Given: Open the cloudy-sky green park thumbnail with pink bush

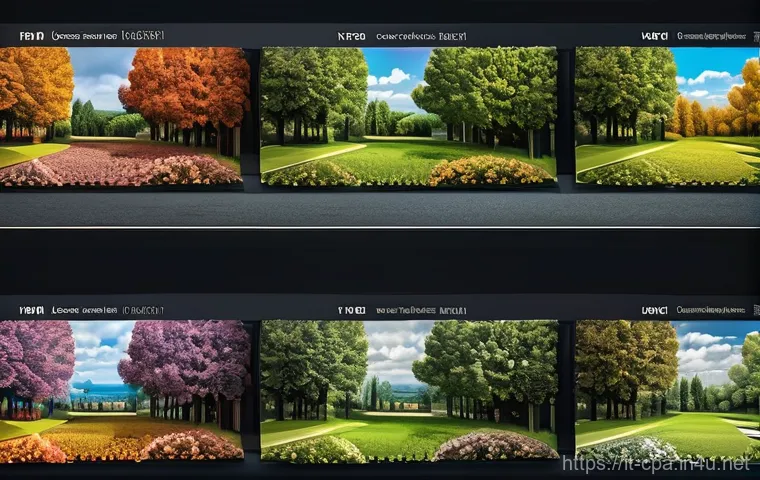Looking at the screenshot, I should point(409,391).
